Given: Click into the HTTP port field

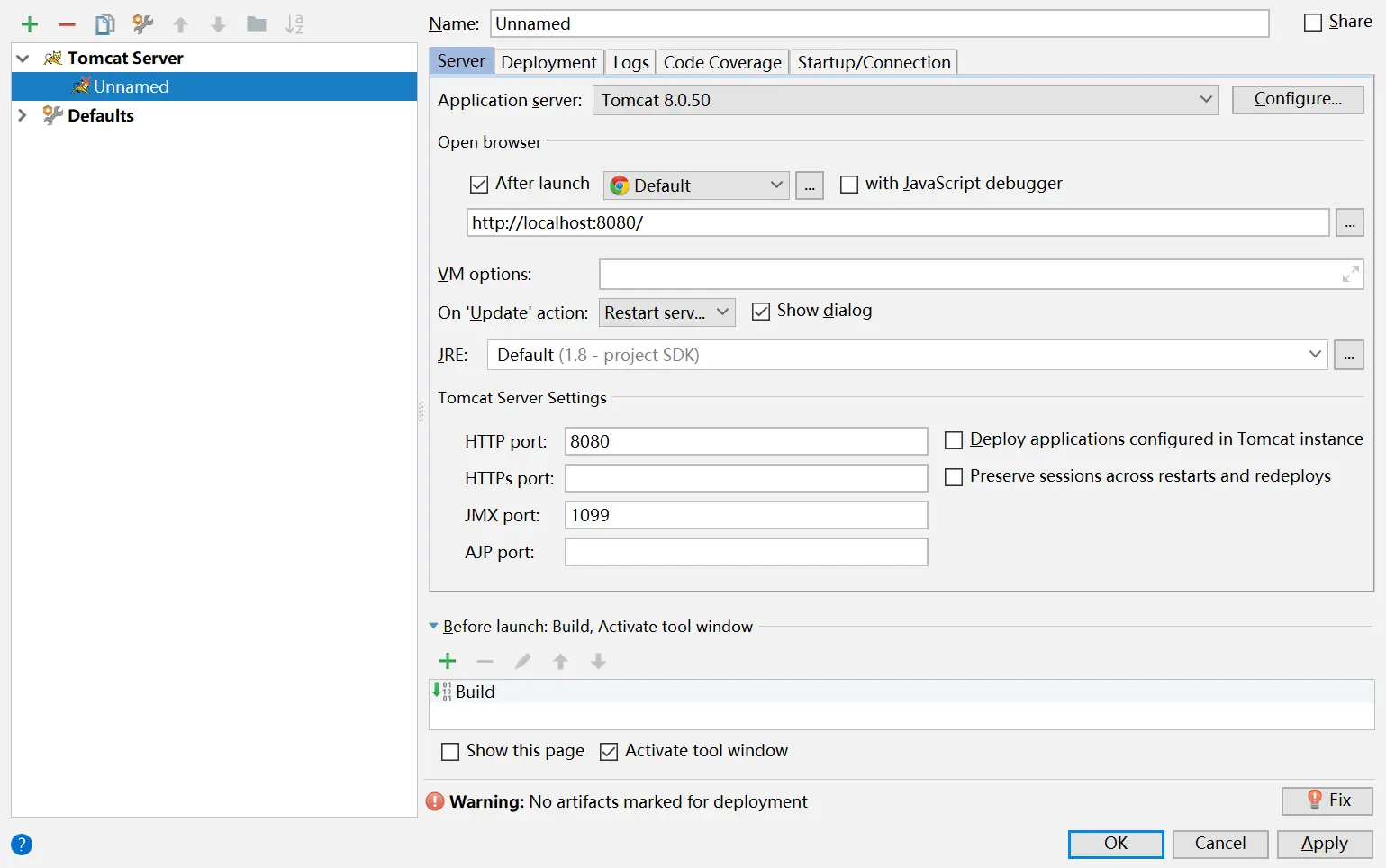Looking at the screenshot, I should point(746,441).
